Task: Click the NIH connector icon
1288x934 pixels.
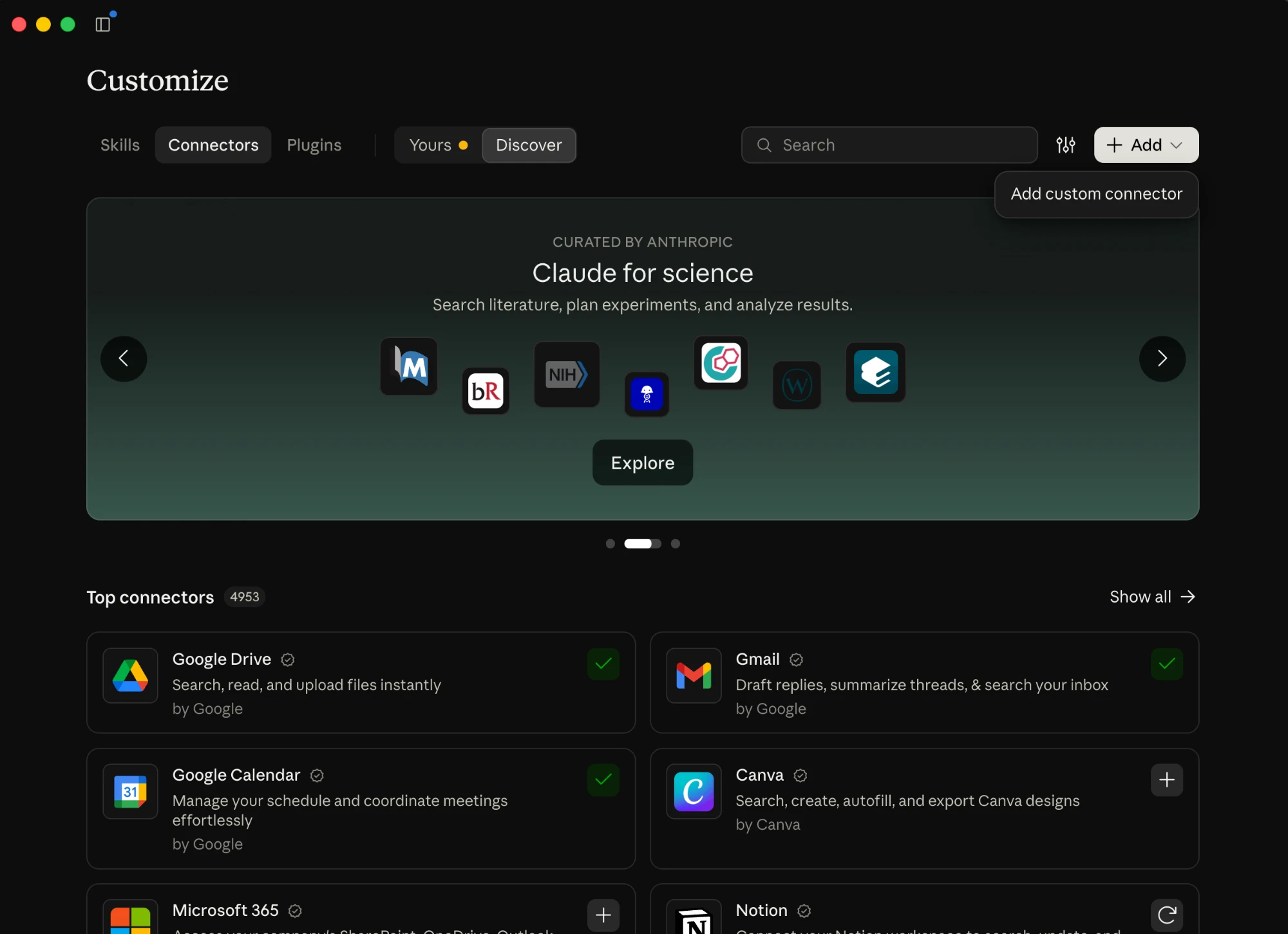Action: coord(567,374)
